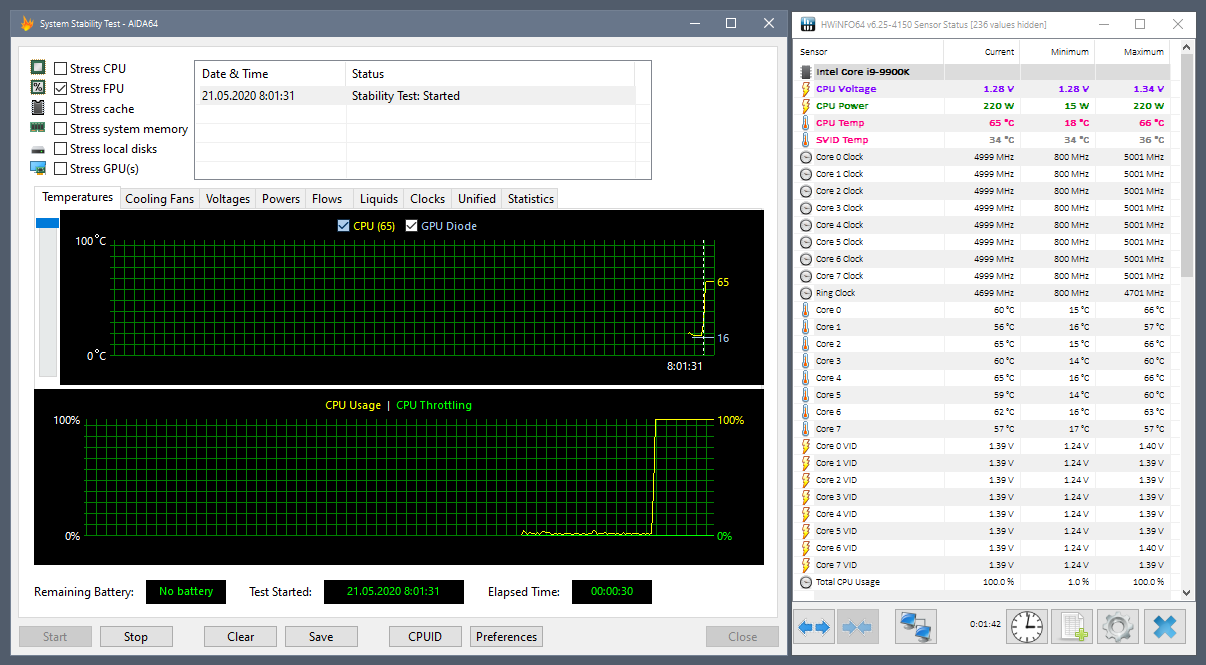This screenshot has height=665, width=1206.
Task: Open the Unified tab
Action: [x=477, y=199]
